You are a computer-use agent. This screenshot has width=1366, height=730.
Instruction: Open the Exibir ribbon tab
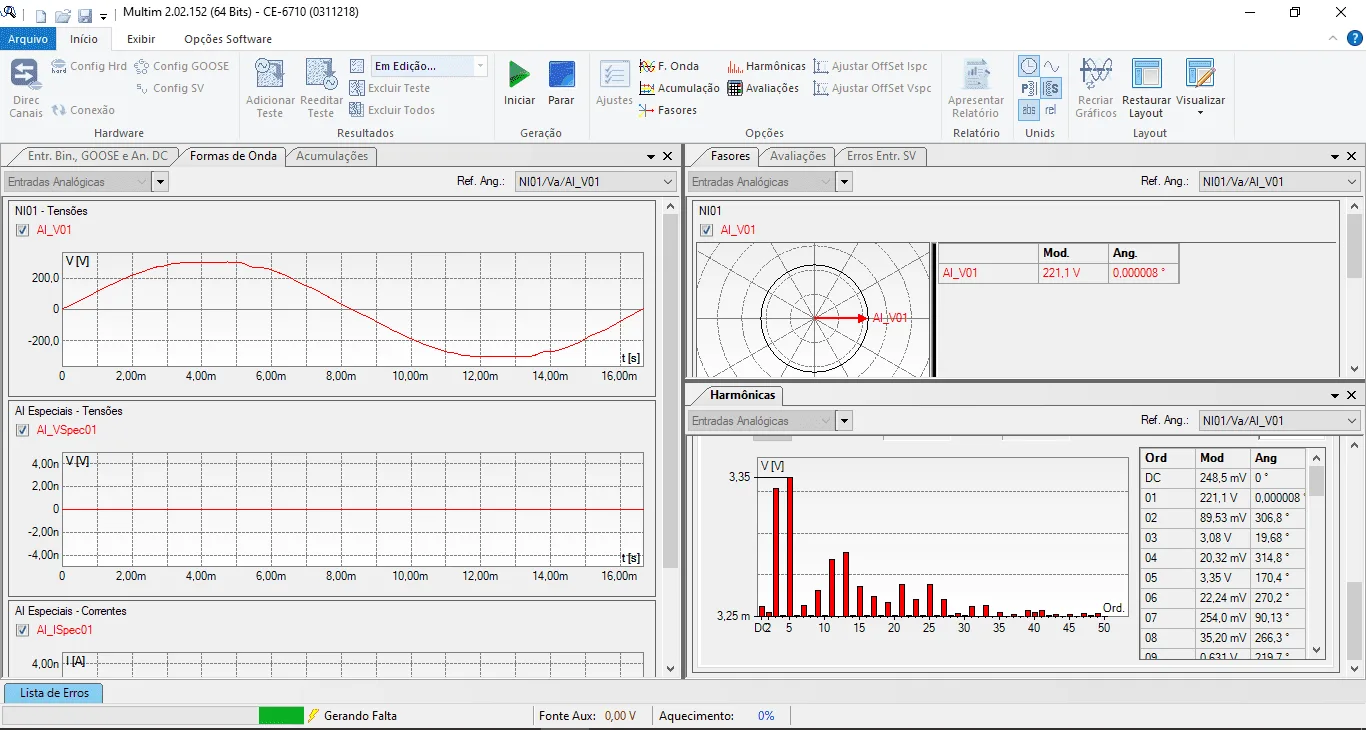pyautogui.click(x=141, y=39)
